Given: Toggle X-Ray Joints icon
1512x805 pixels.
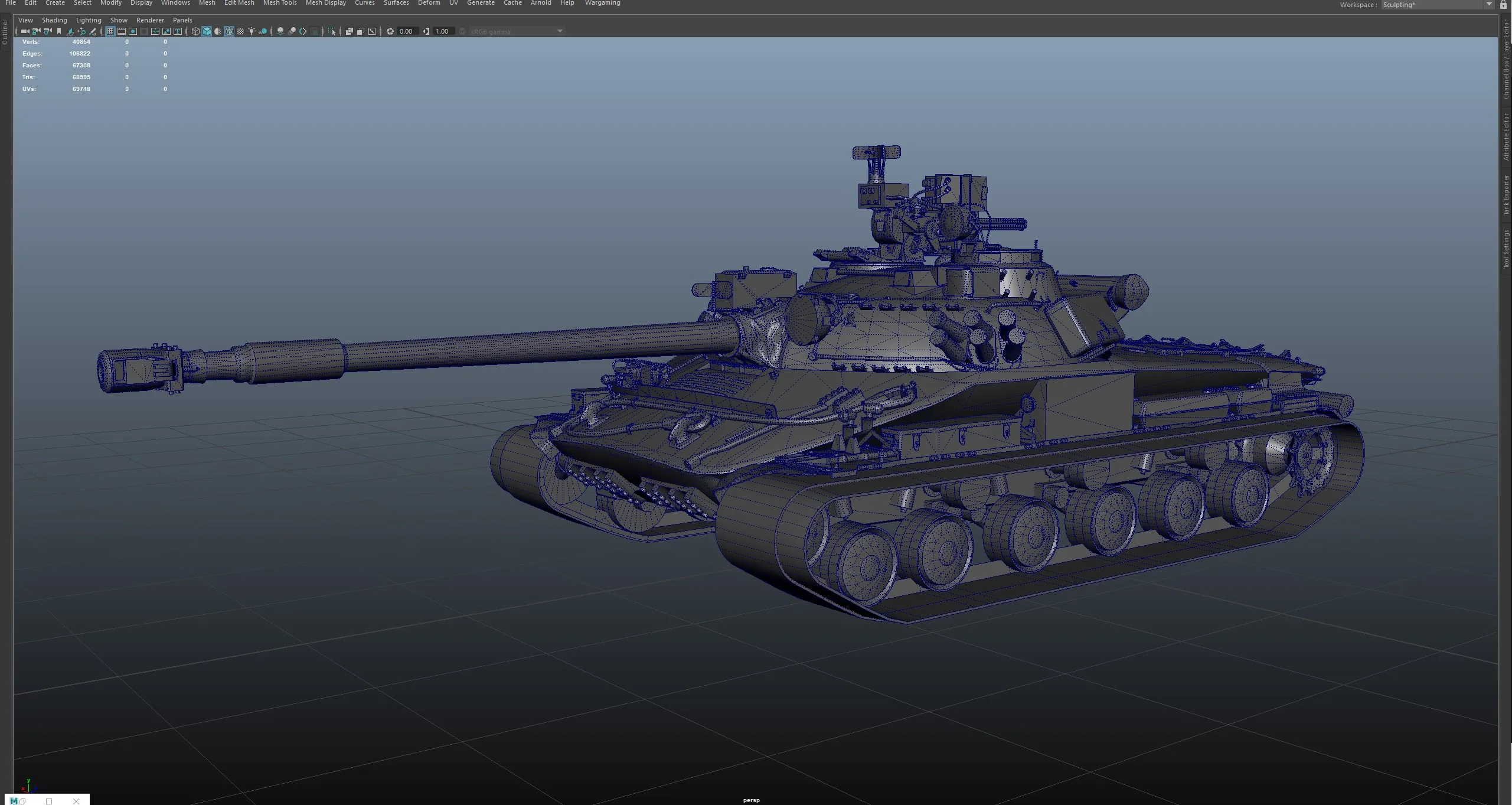Looking at the screenshot, I should (372, 31).
